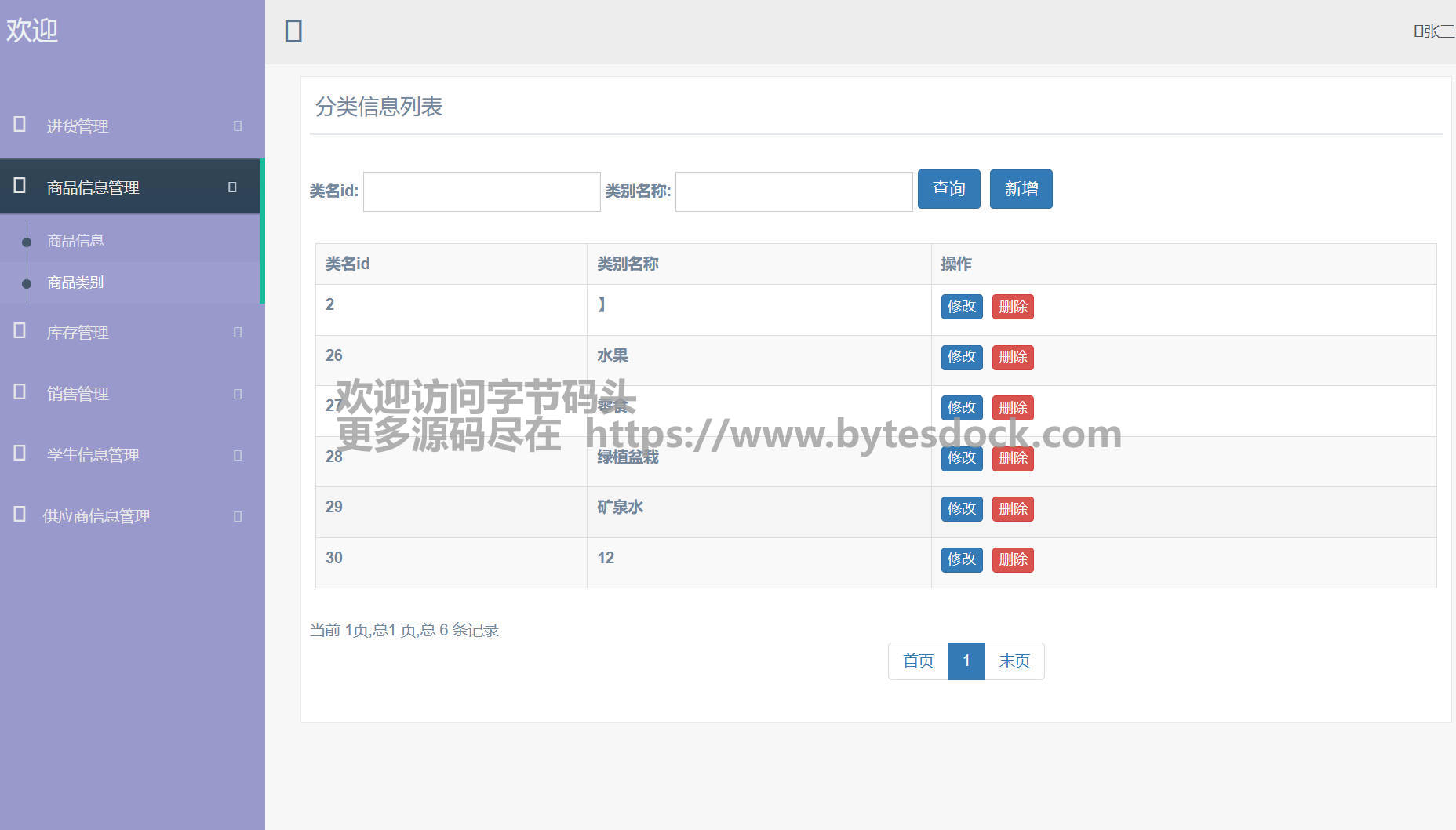
Task: Go to 末页 in pagination
Action: coord(1014,661)
